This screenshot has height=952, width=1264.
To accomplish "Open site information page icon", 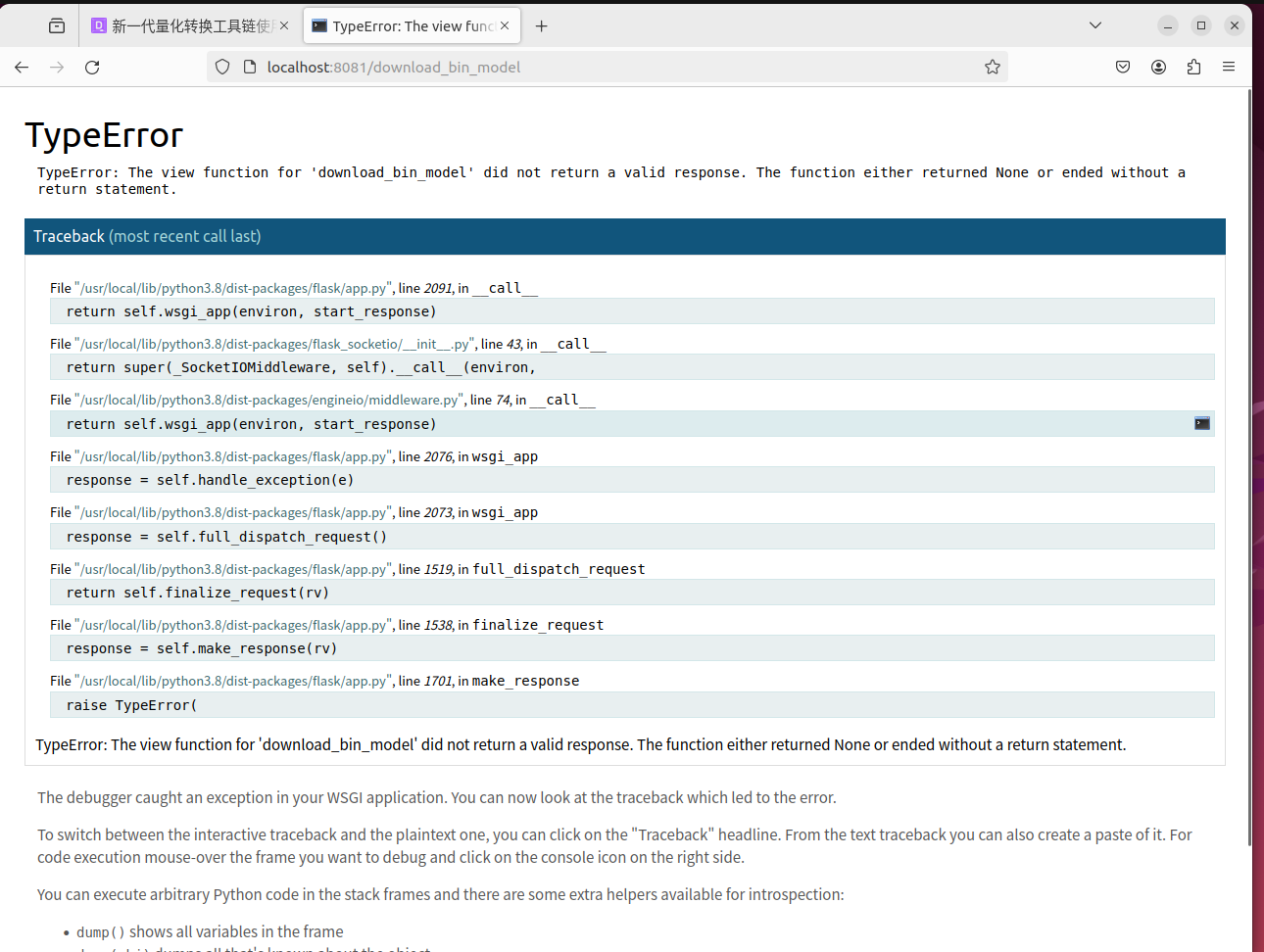I will (249, 67).
